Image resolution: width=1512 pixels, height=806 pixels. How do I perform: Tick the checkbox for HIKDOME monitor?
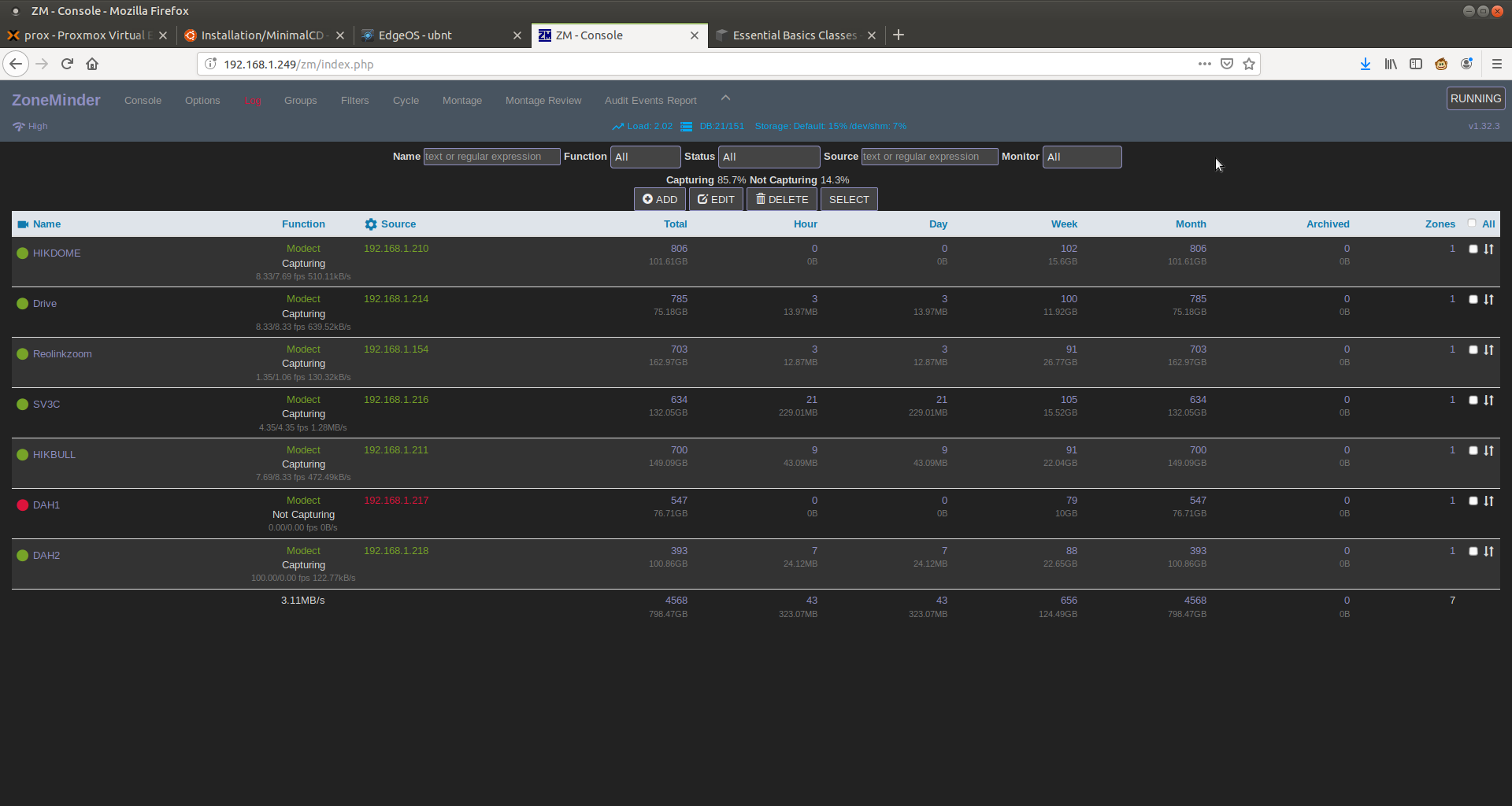1473,249
